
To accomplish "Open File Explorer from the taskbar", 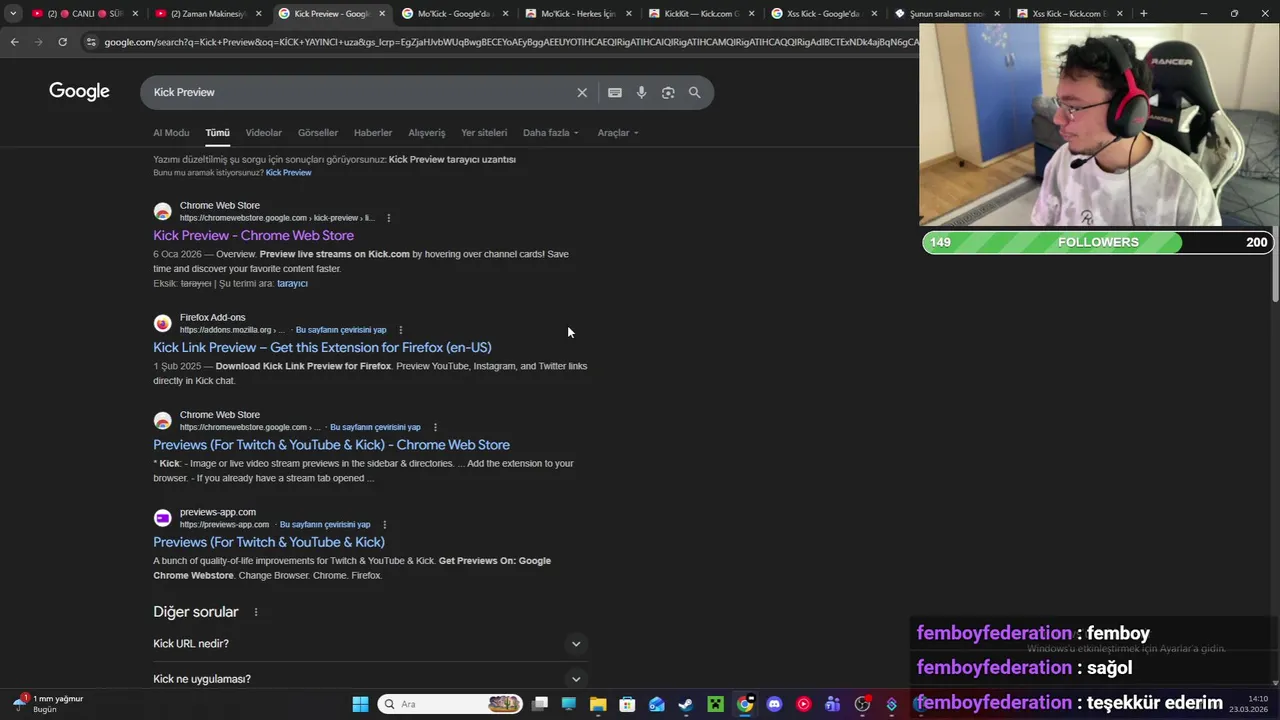I will tap(598, 704).
